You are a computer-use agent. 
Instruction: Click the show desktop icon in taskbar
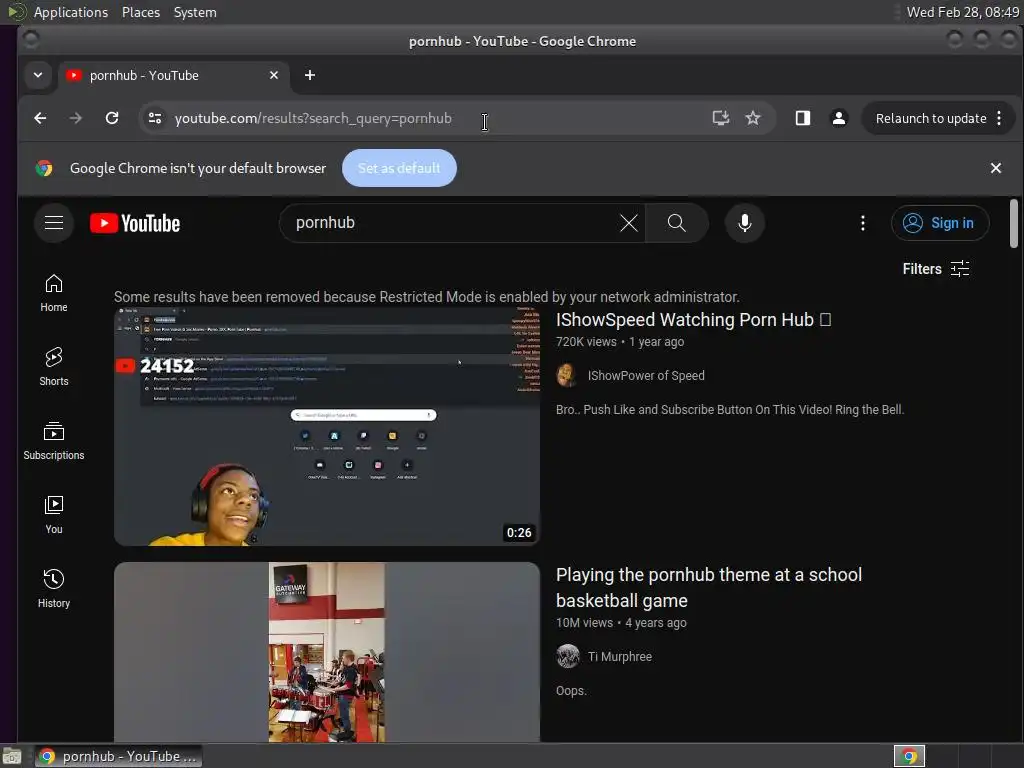click(12, 757)
